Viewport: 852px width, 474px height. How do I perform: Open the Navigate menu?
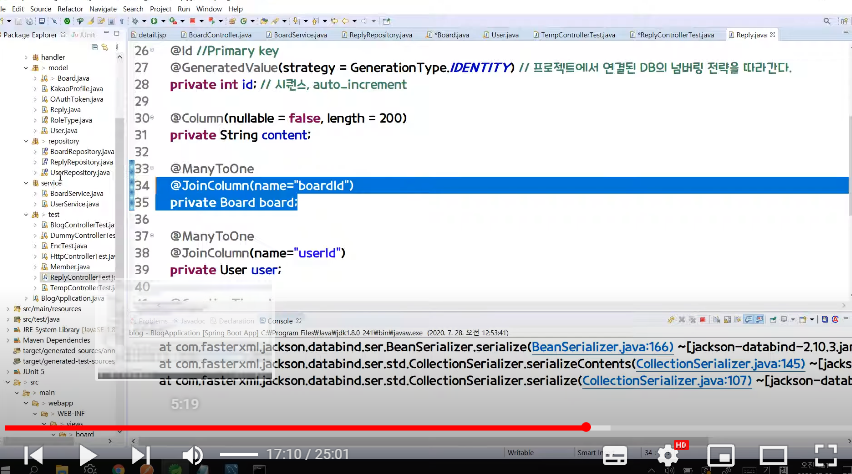103,9
